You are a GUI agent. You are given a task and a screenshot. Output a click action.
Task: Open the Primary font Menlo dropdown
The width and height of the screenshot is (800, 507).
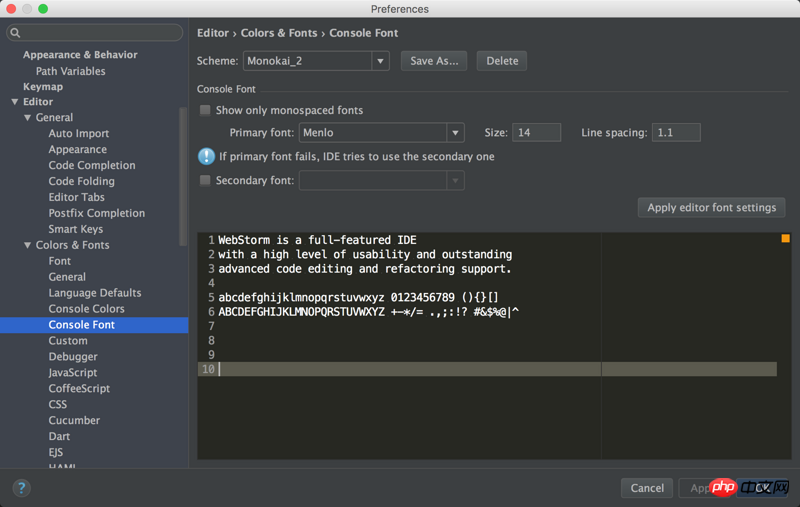455,133
